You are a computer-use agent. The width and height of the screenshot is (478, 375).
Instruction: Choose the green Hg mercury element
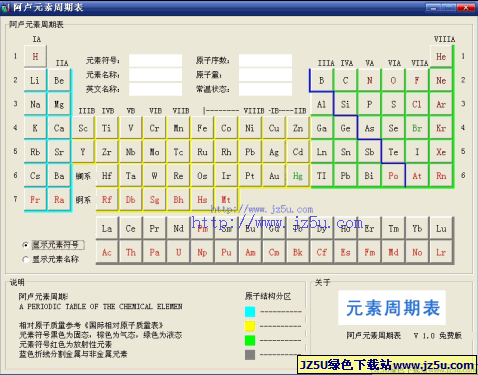click(298, 176)
